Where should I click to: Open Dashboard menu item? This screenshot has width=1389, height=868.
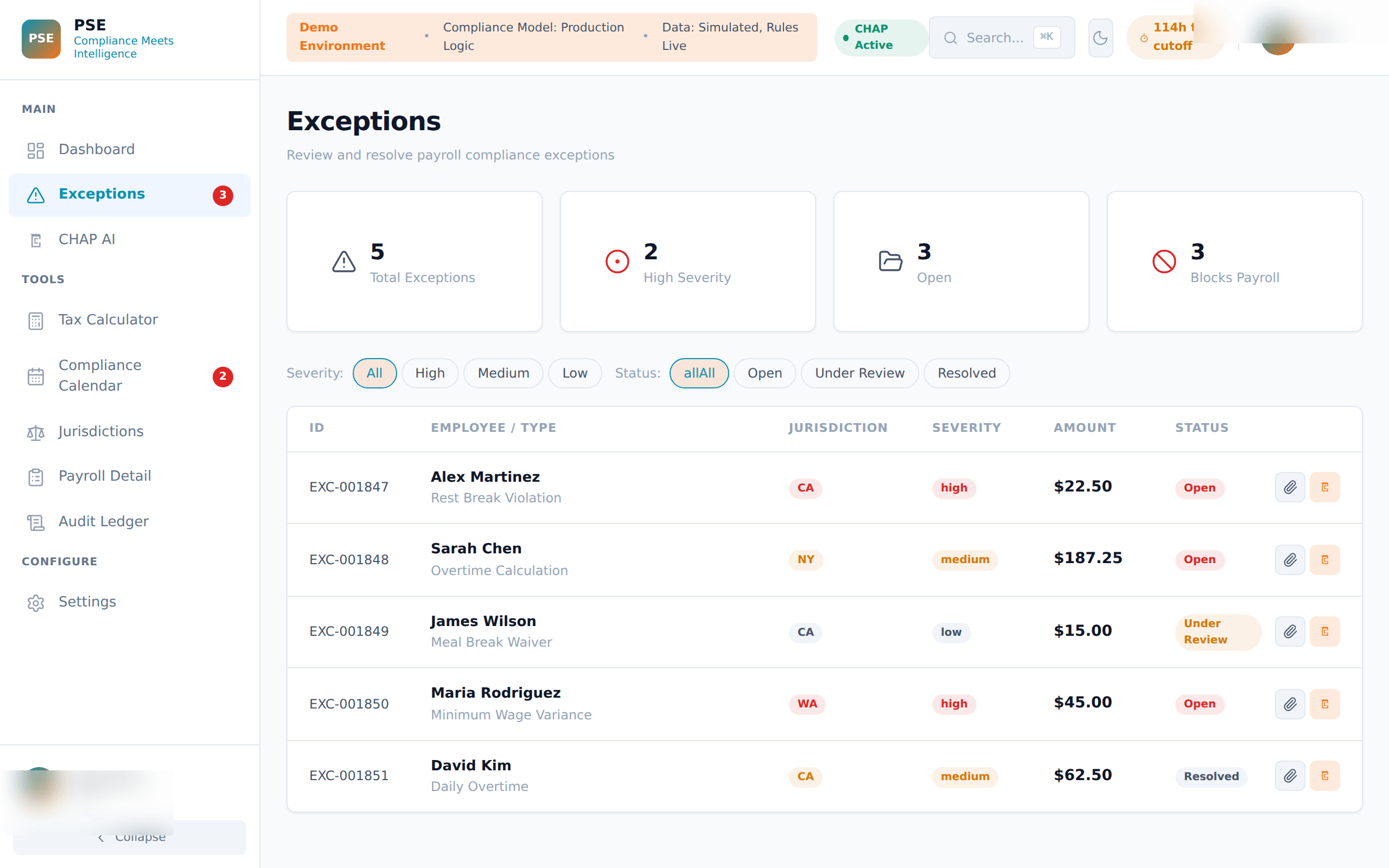click(97, 149)
